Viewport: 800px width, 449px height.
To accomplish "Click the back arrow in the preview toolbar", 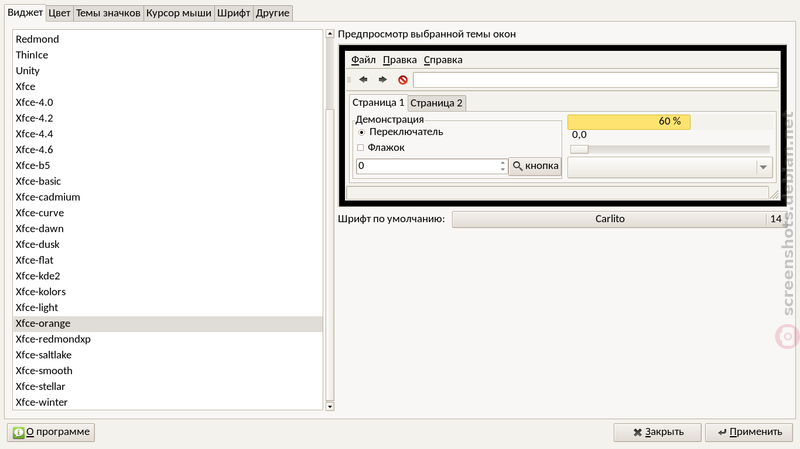I will click(x=363, y=80).
